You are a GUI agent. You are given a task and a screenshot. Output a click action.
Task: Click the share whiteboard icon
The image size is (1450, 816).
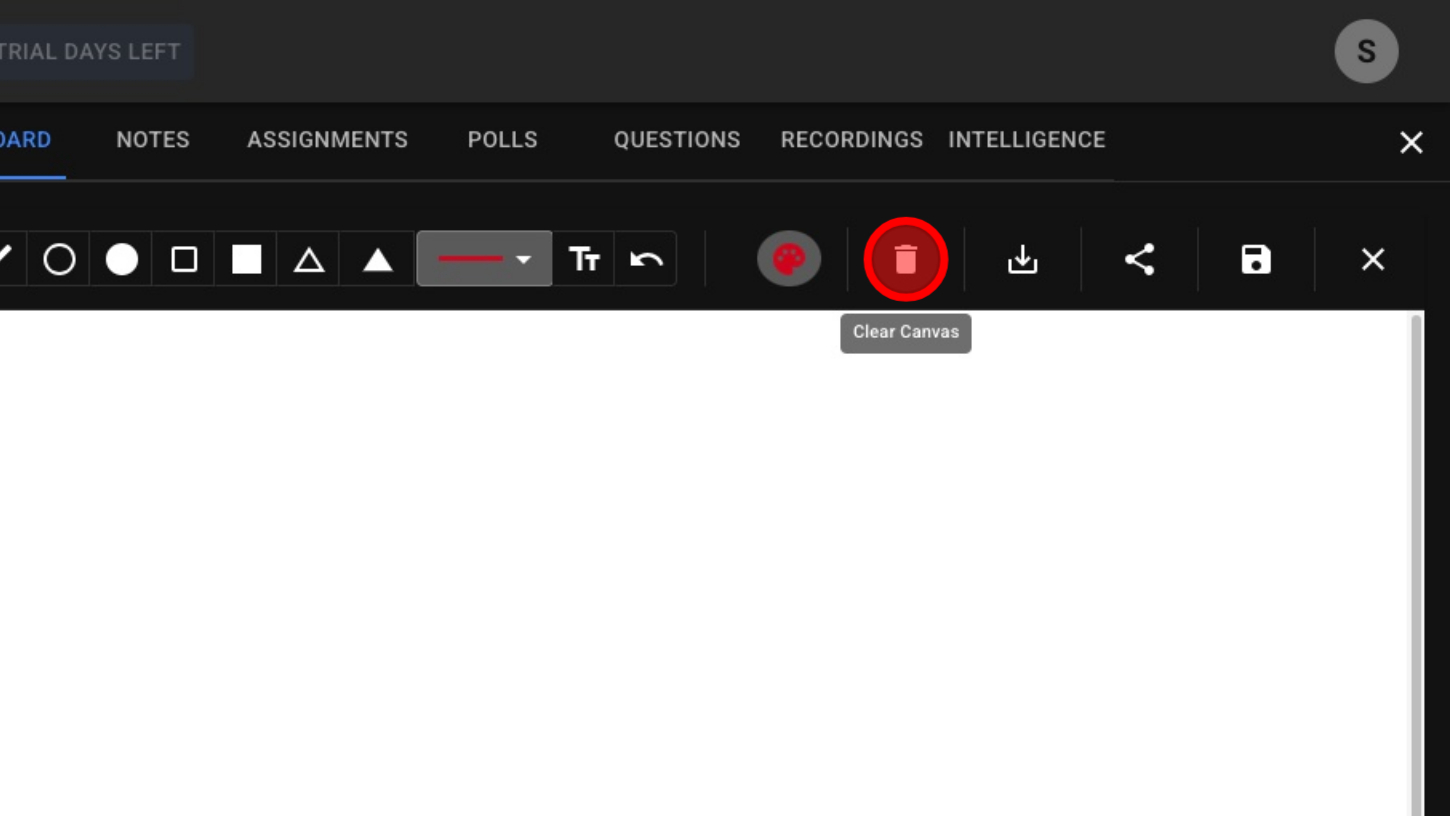point(1139,260)
